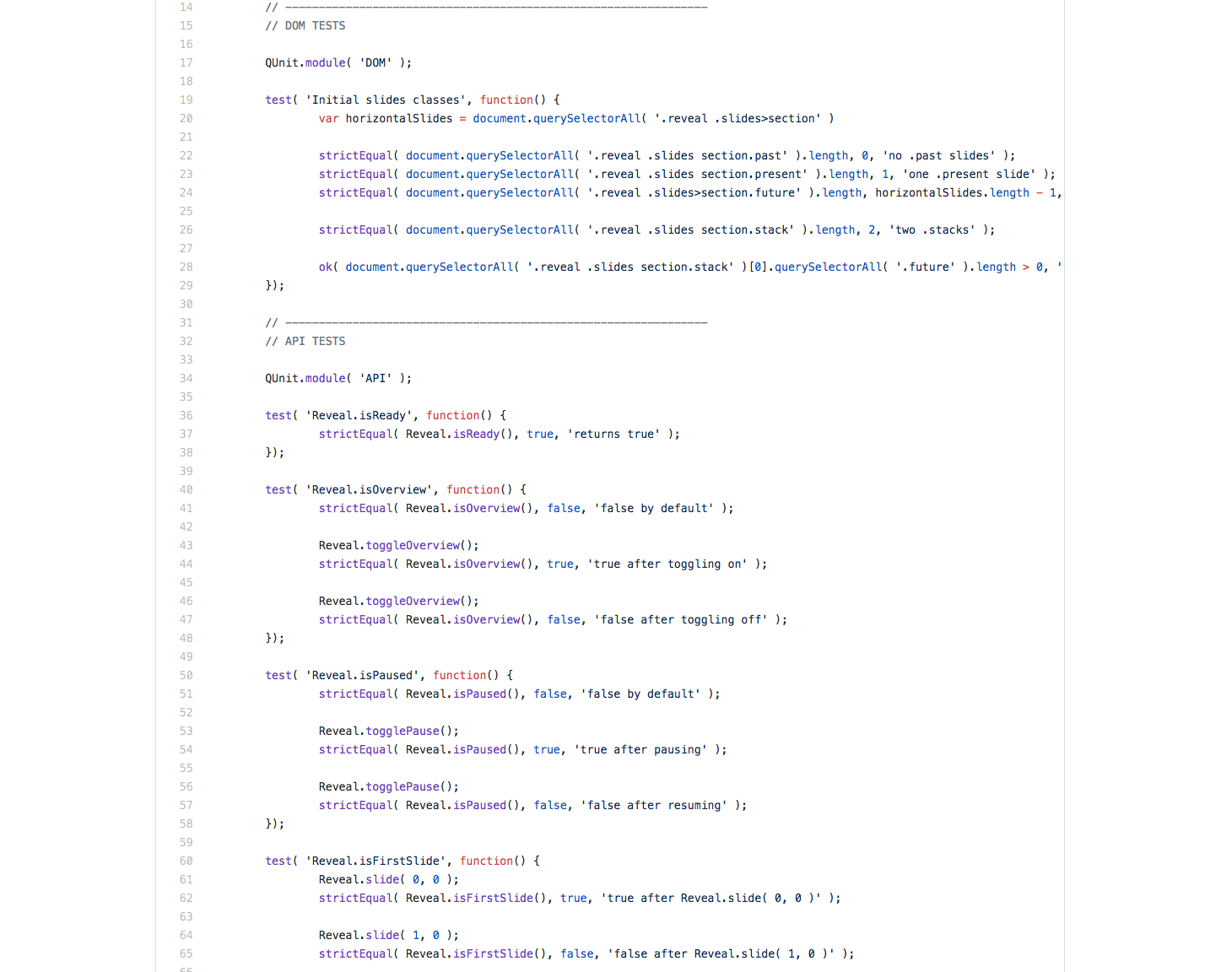Click the Reveal.toggleOverview() call on line 43
Image resolution: width=1232 pixels, height=972 pixels.
(x=397, y=545)
